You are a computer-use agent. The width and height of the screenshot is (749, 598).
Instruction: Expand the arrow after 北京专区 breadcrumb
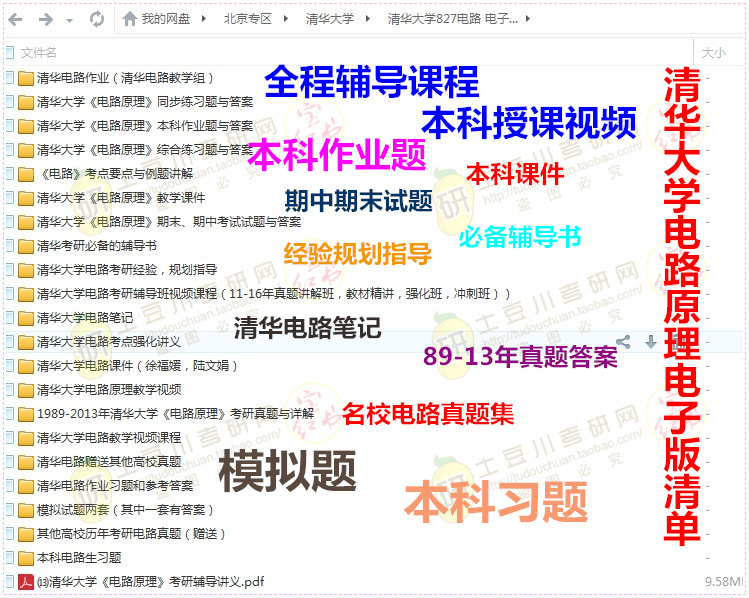[x=283, y=19]
